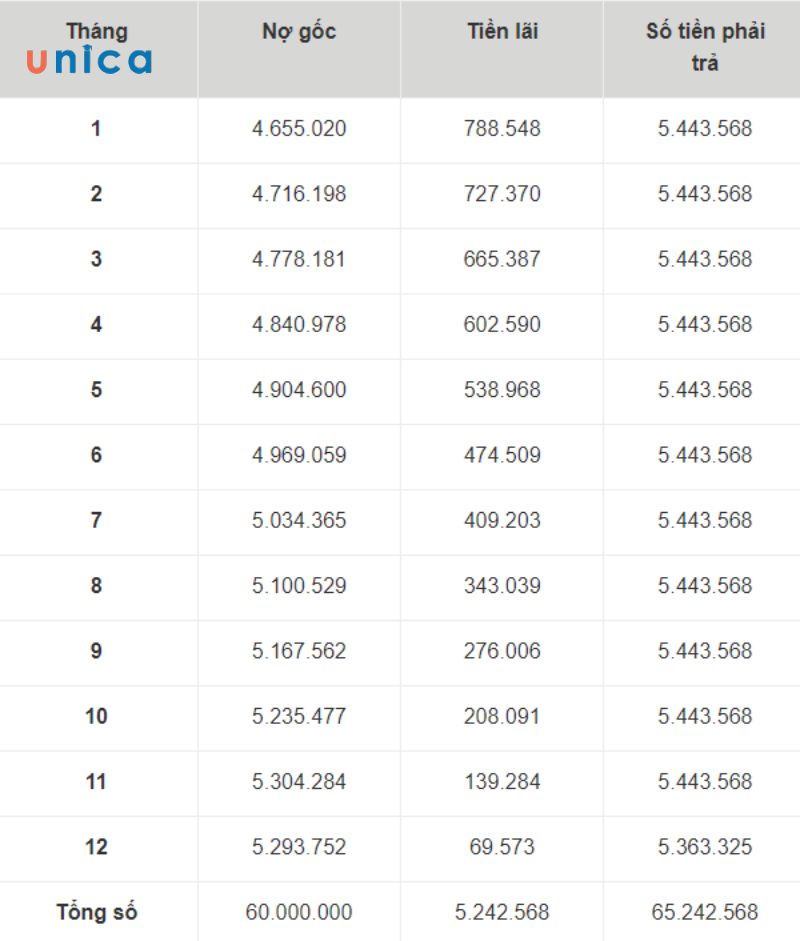
Task: Select principal value 5.100.529
Action: [x=299, y=585]
